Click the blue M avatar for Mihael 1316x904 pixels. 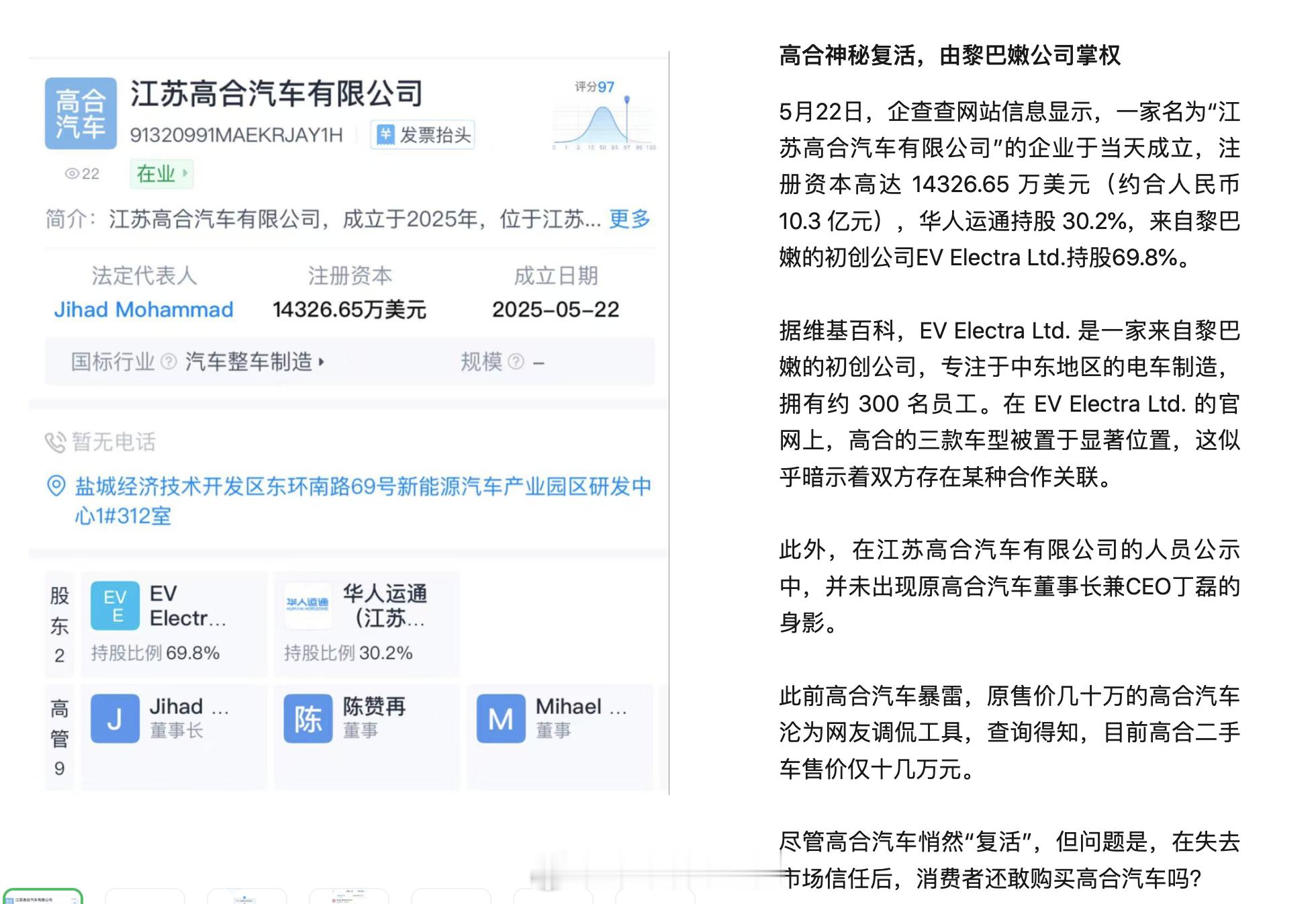click(501, 719)
